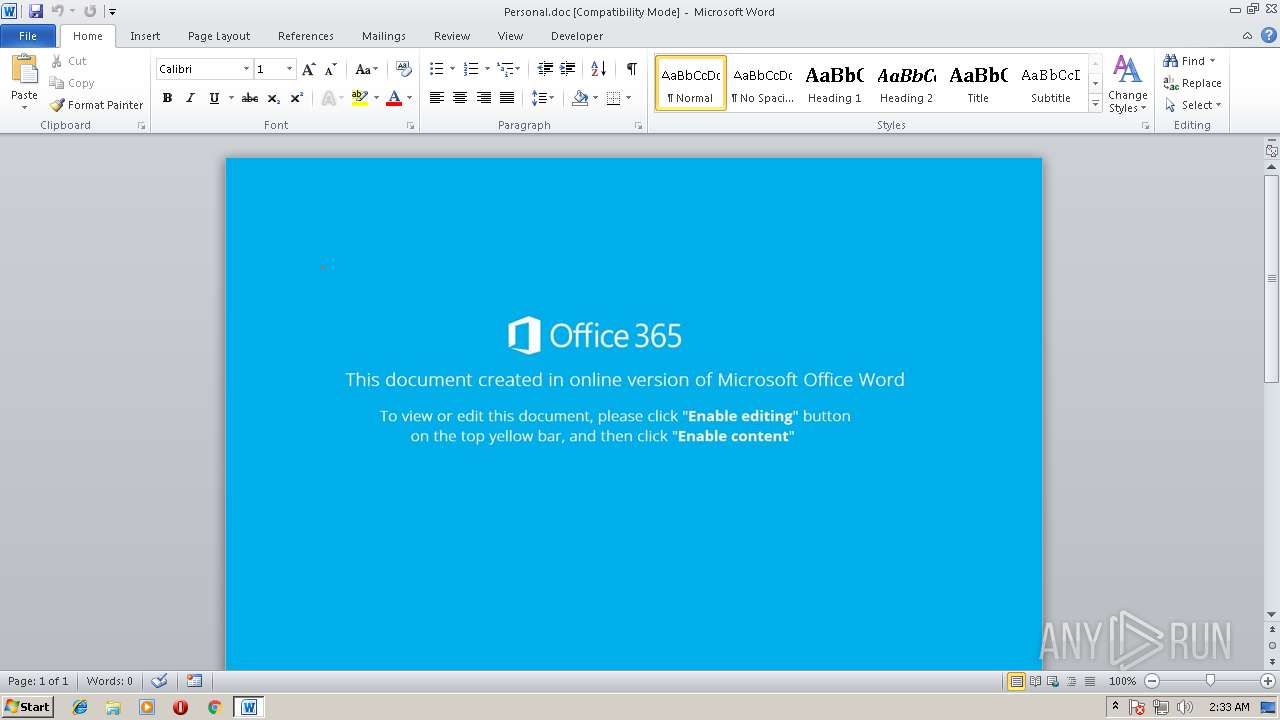Open the File tab
Viewport: 1280px width, 720px height.
point(28,36)
